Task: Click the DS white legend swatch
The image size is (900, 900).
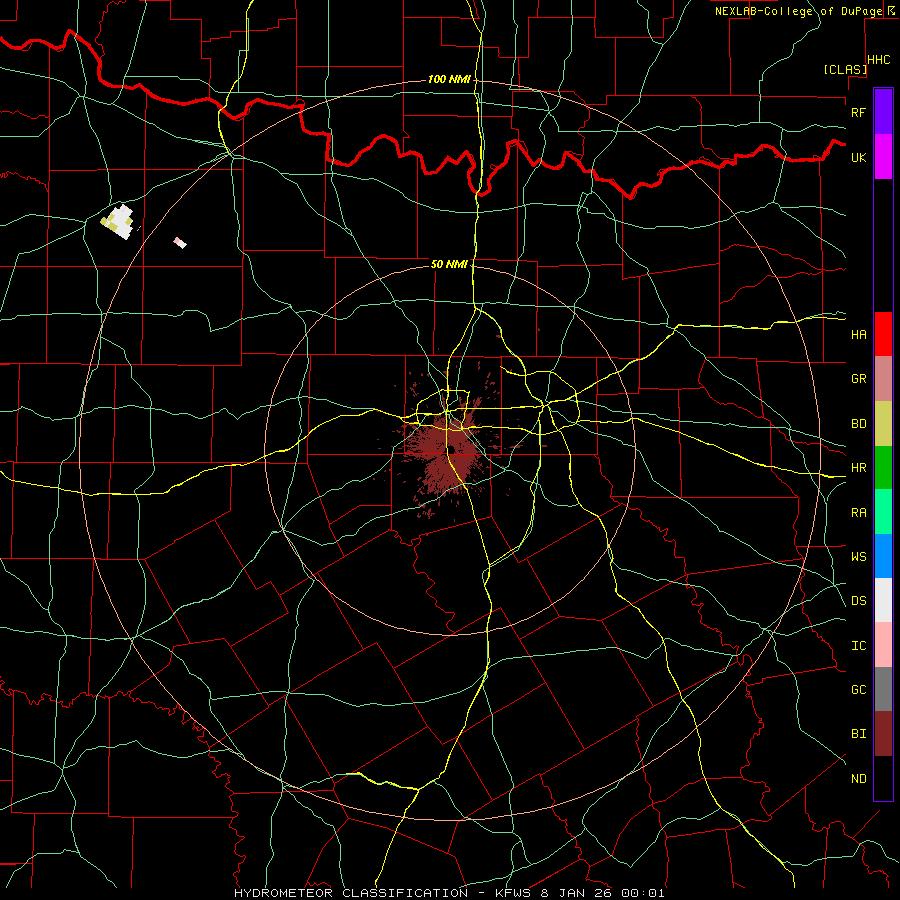Action: pyautogui.click(x=883, y=600)
